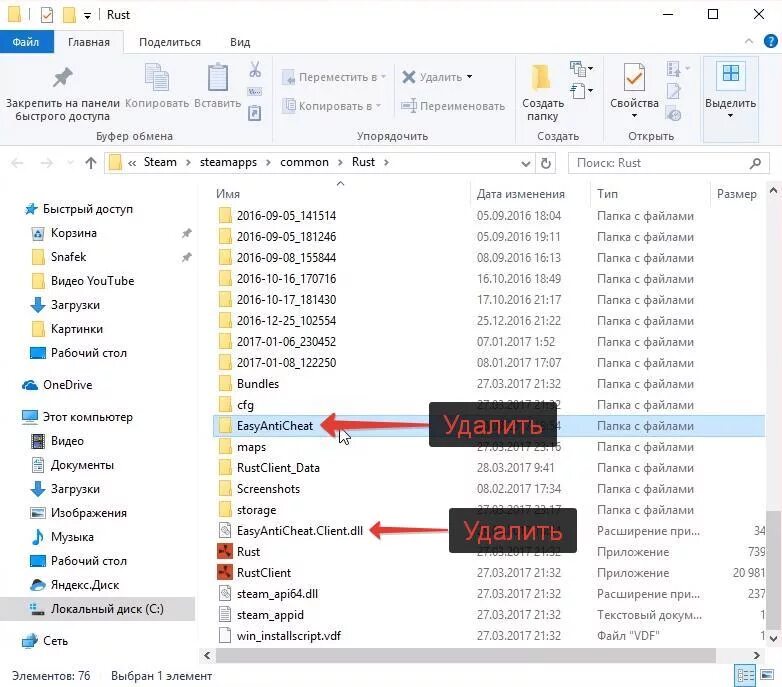Open the Вид ribbon tab

coord(240,42)
